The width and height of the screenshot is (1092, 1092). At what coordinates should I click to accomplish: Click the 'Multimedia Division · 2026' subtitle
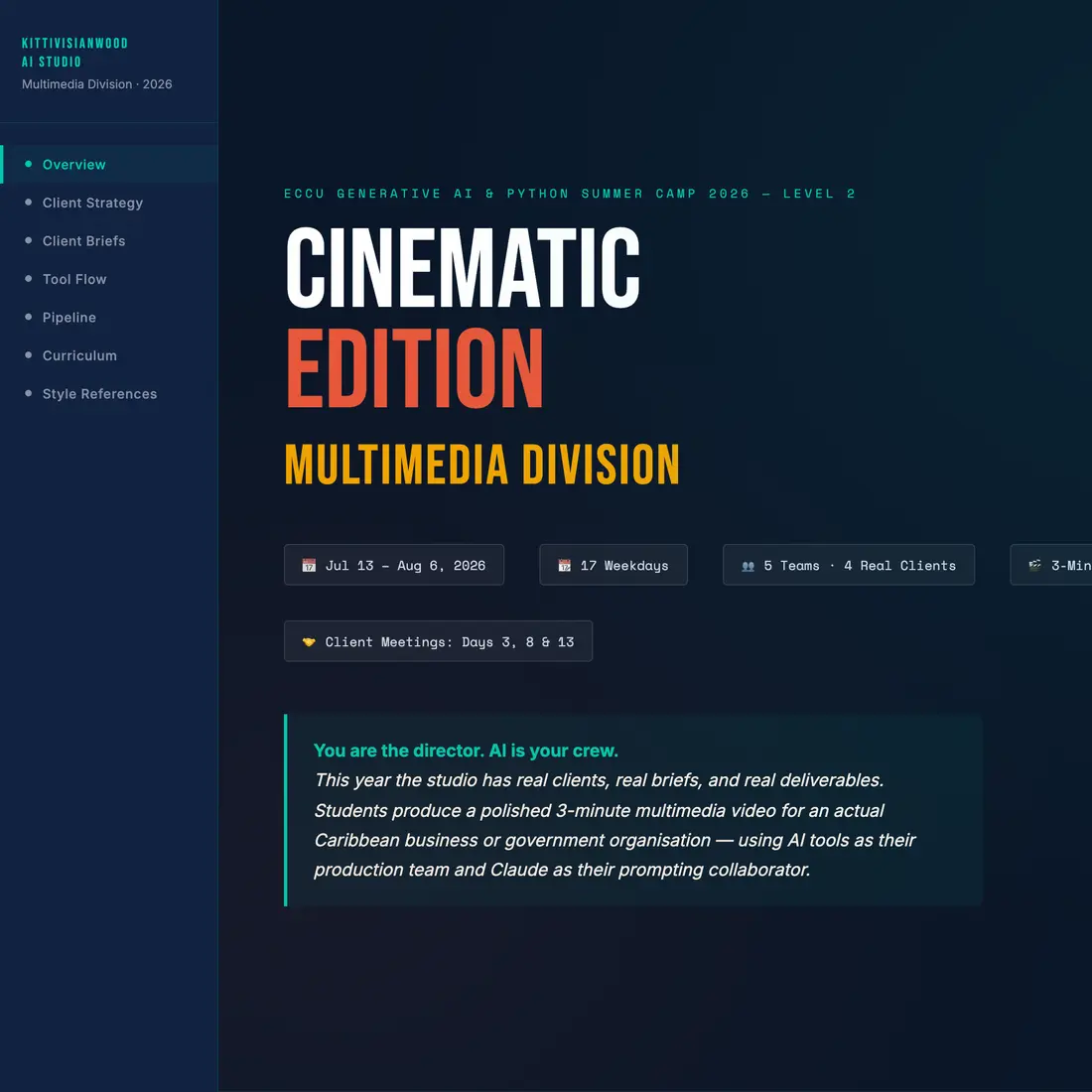point(97,84)
